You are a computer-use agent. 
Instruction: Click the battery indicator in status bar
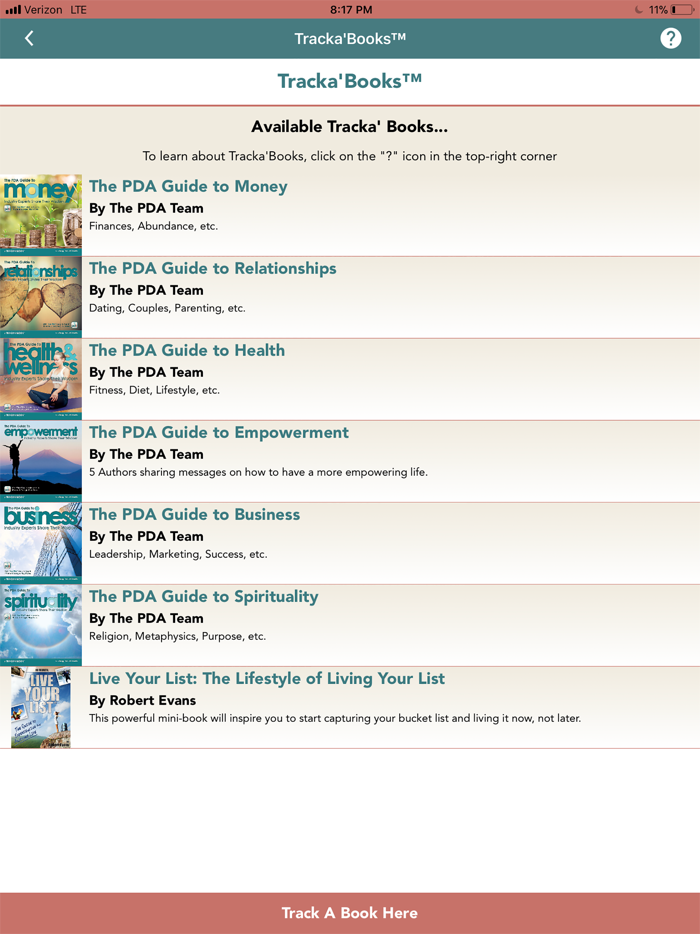tap(679, 9)
